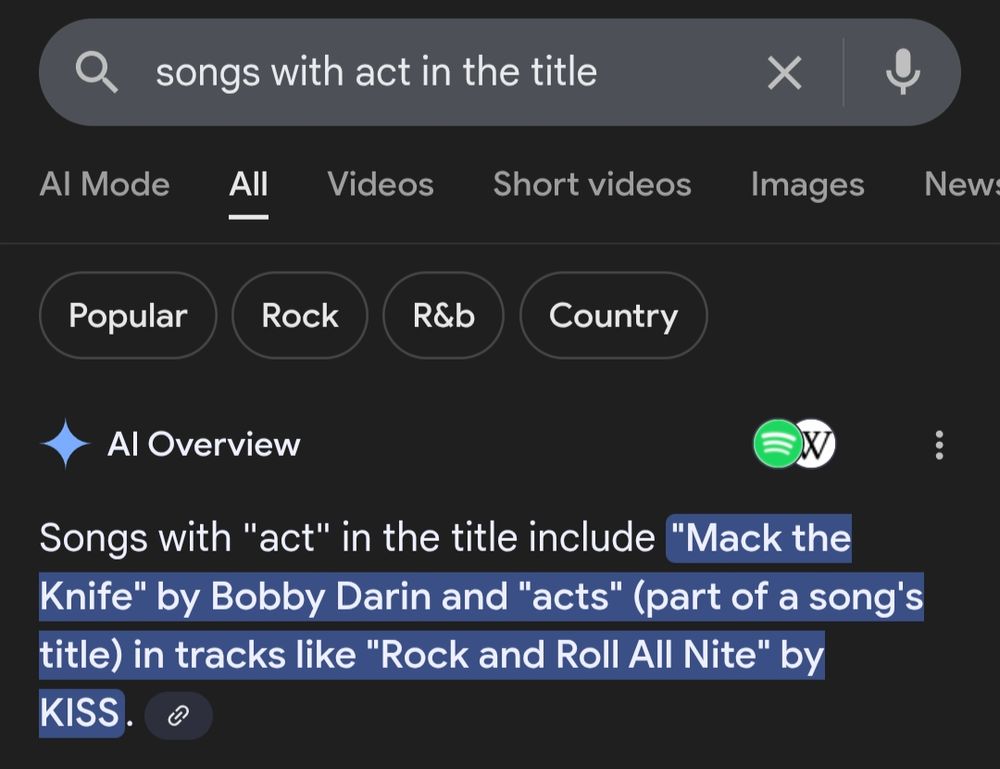Open the AI Overview three-dot menu
1000x769 pixels.
tap(938, 445)
